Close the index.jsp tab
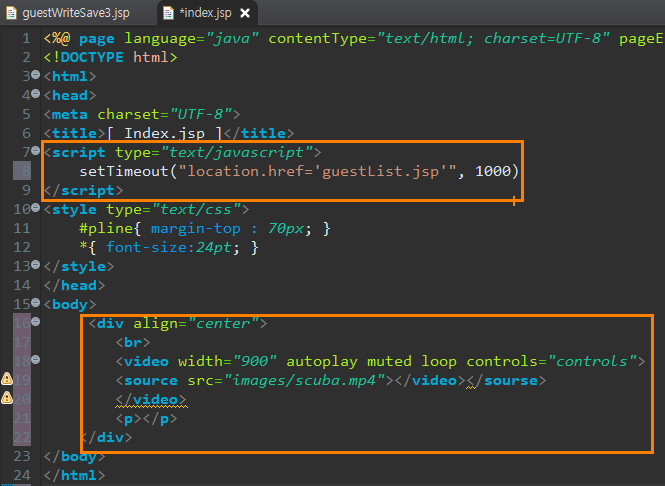This screenshot has width=665, height=486. 245,13
